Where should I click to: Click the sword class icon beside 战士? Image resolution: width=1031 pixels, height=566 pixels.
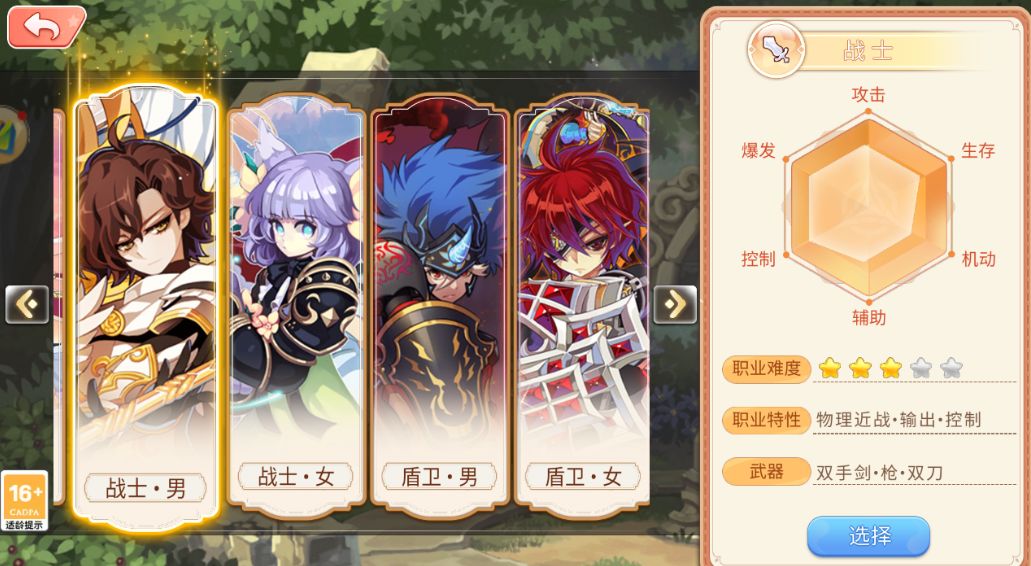777,50
